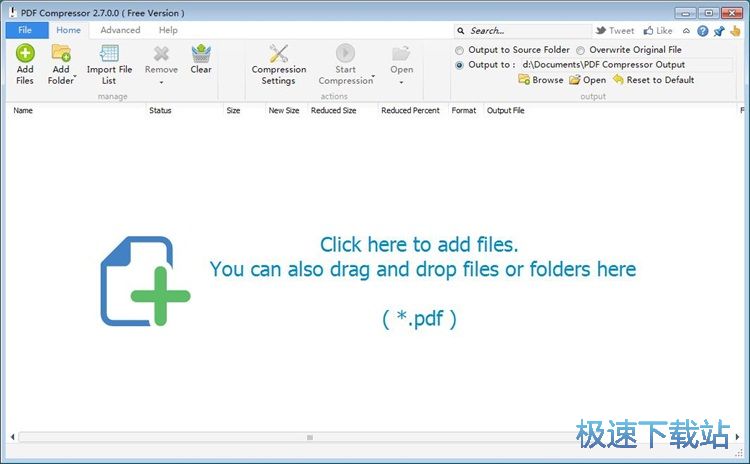750x464 pixels.
Task: Sort by Reduced Size column header
Action: 342,110
